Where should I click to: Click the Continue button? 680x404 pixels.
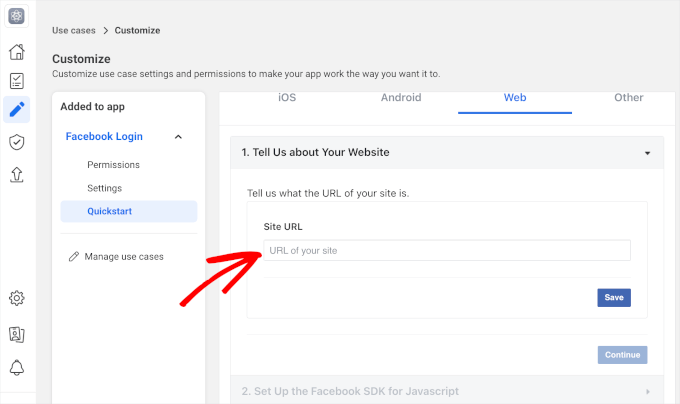tap(623, 355)
